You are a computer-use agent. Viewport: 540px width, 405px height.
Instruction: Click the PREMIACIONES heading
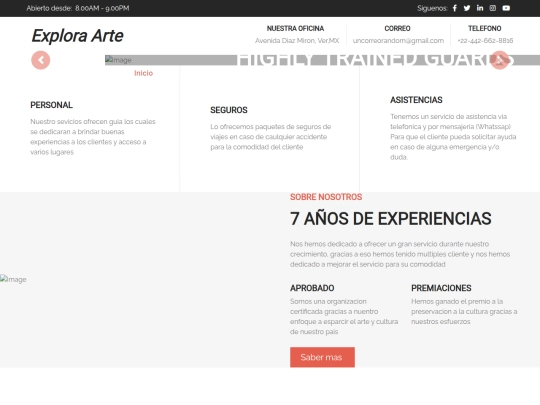click(441, 288)
